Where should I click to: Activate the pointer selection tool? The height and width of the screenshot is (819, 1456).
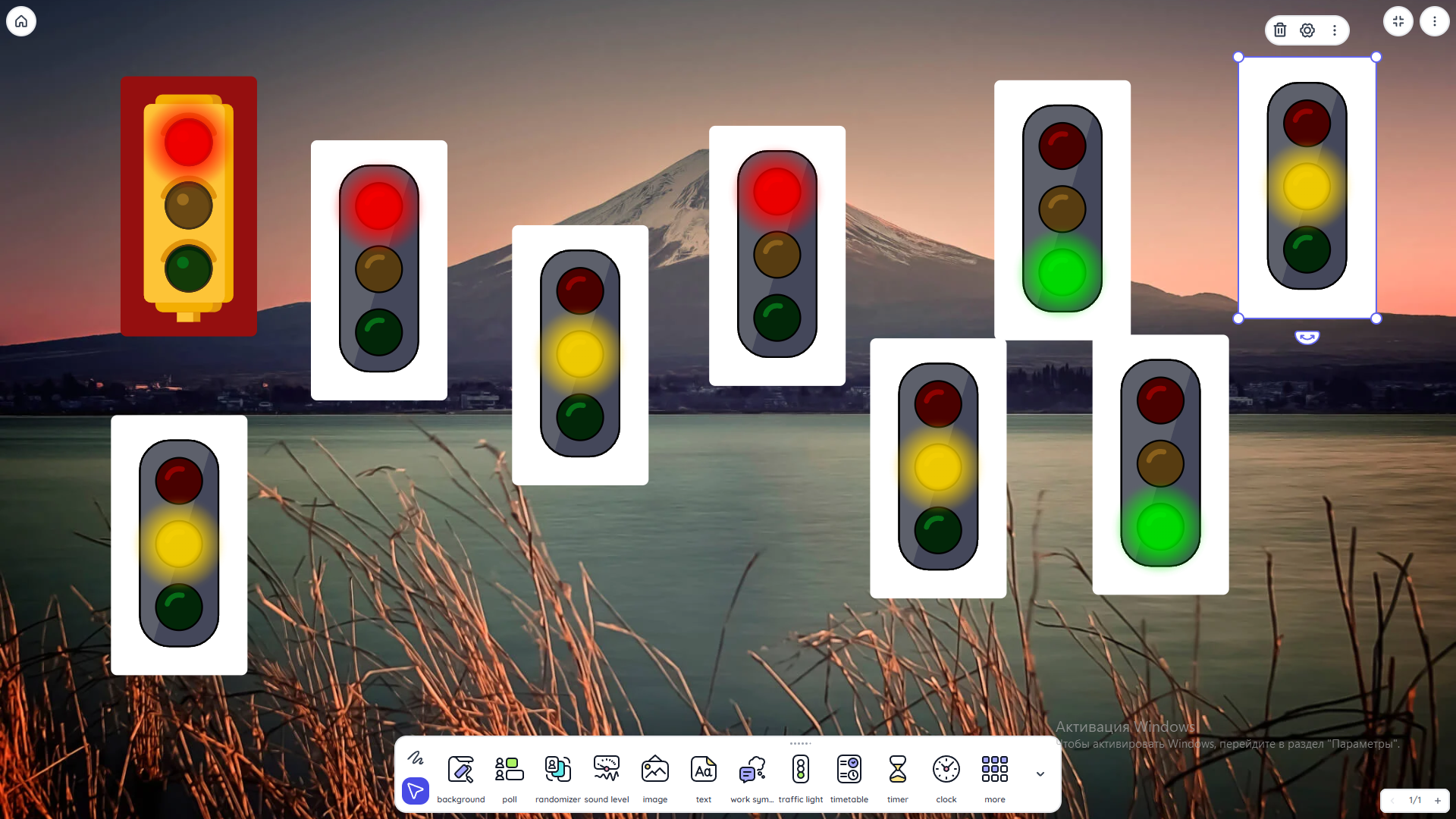click(x=416, y=792)
